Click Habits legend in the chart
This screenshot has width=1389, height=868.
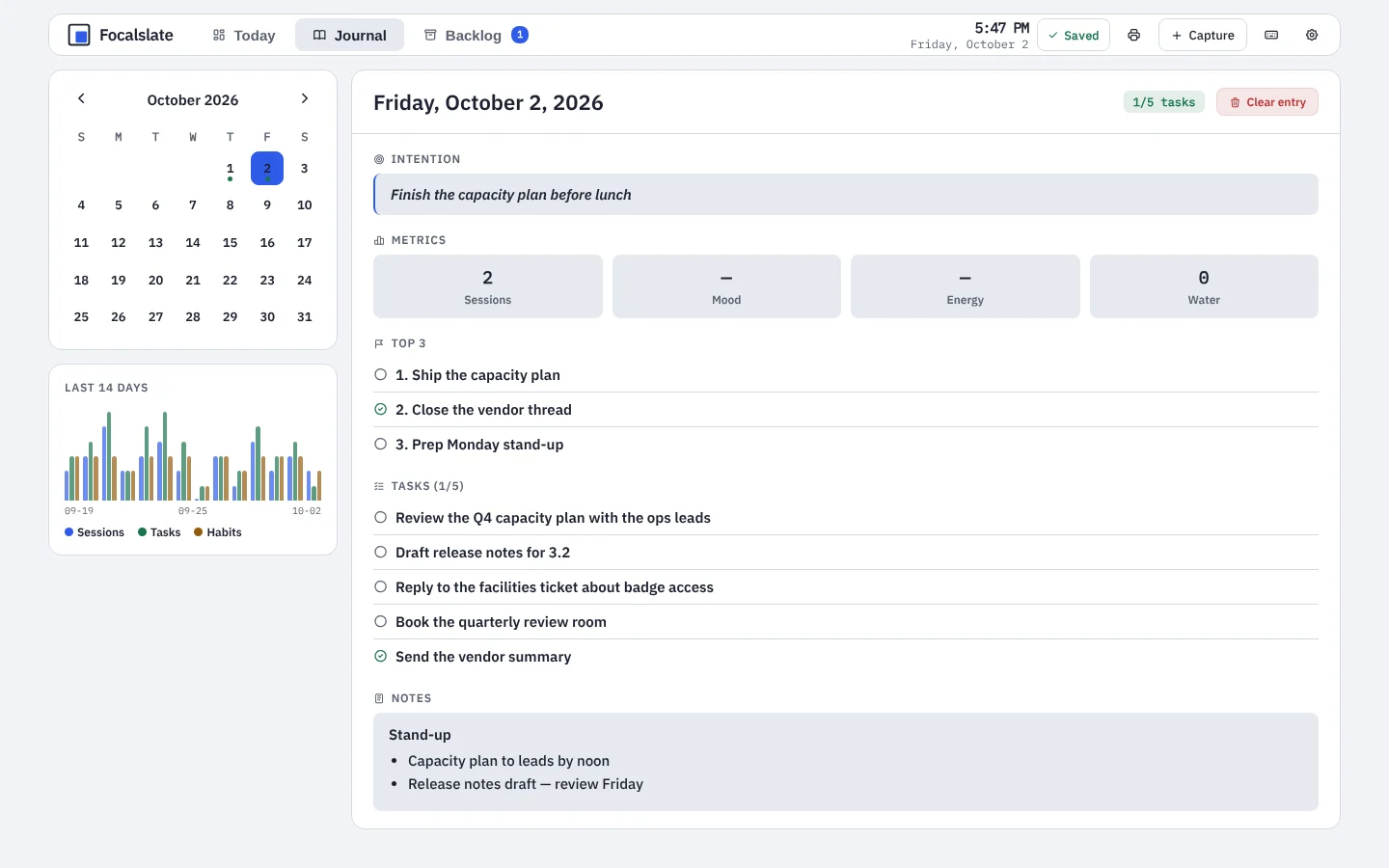coord(218,532)
